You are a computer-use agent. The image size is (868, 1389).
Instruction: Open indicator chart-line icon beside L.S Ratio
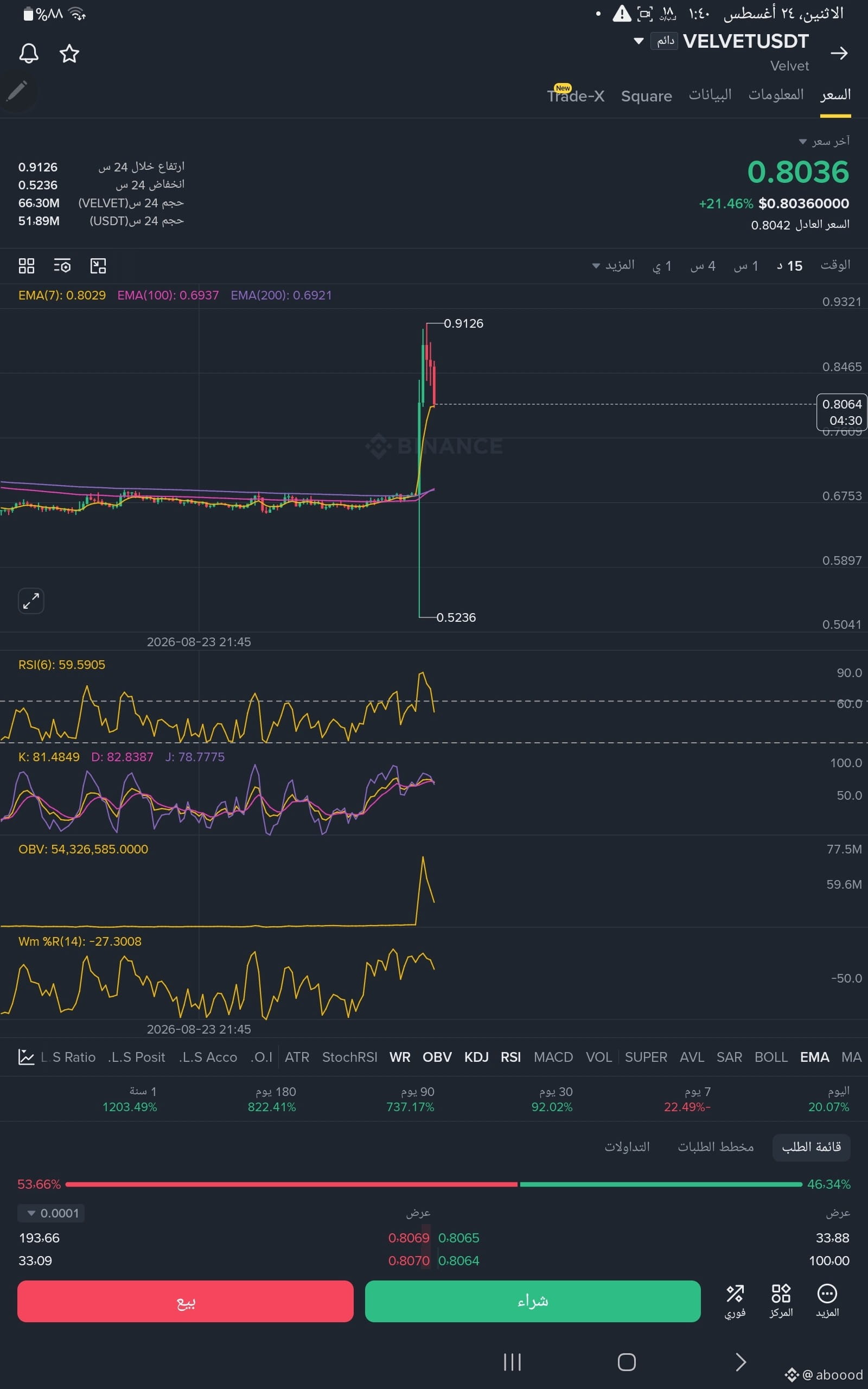pyautogui.click(x=27, y=1057)
